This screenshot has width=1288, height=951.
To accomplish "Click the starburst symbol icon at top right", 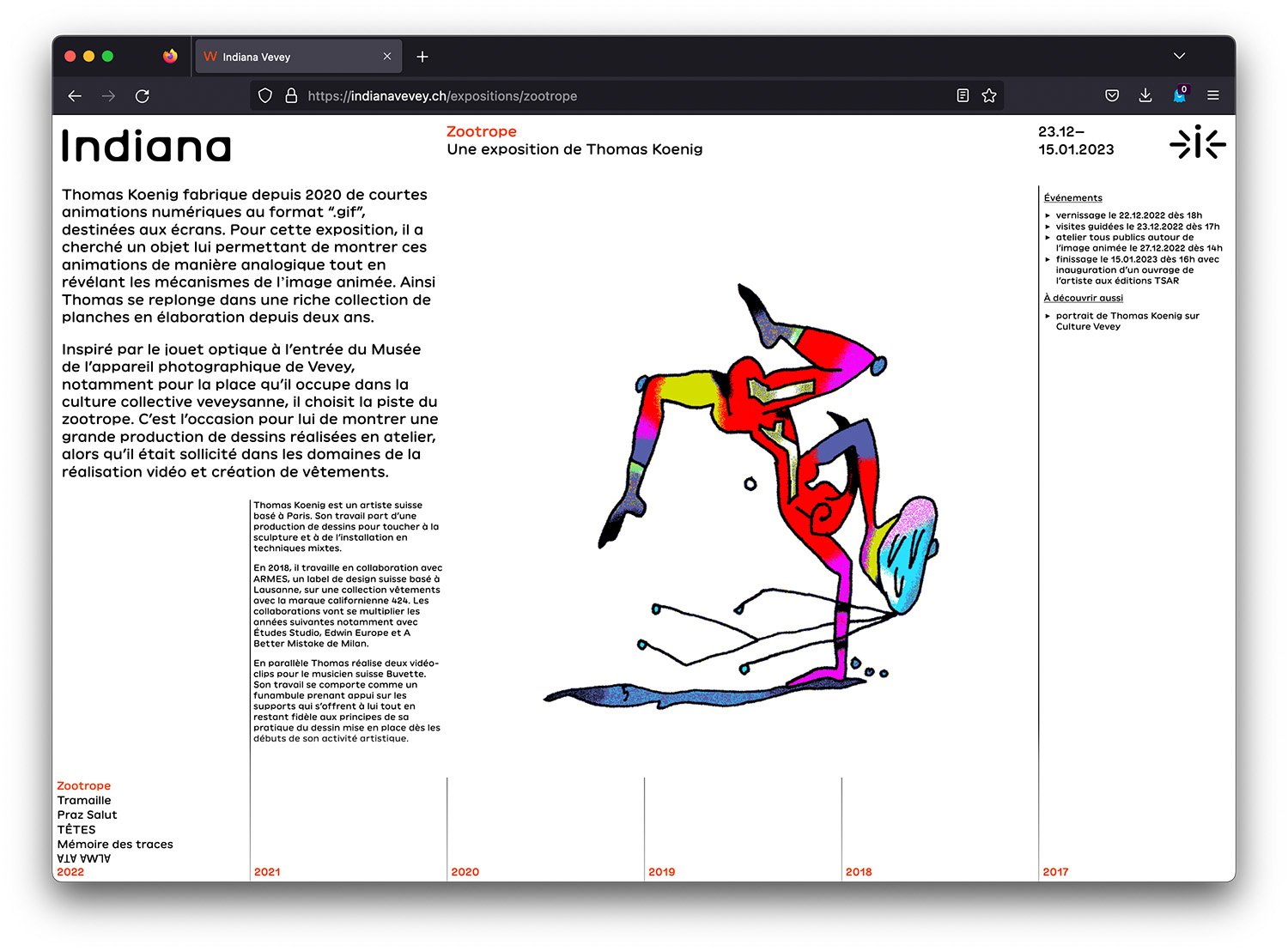I will tap(1197, 142).
